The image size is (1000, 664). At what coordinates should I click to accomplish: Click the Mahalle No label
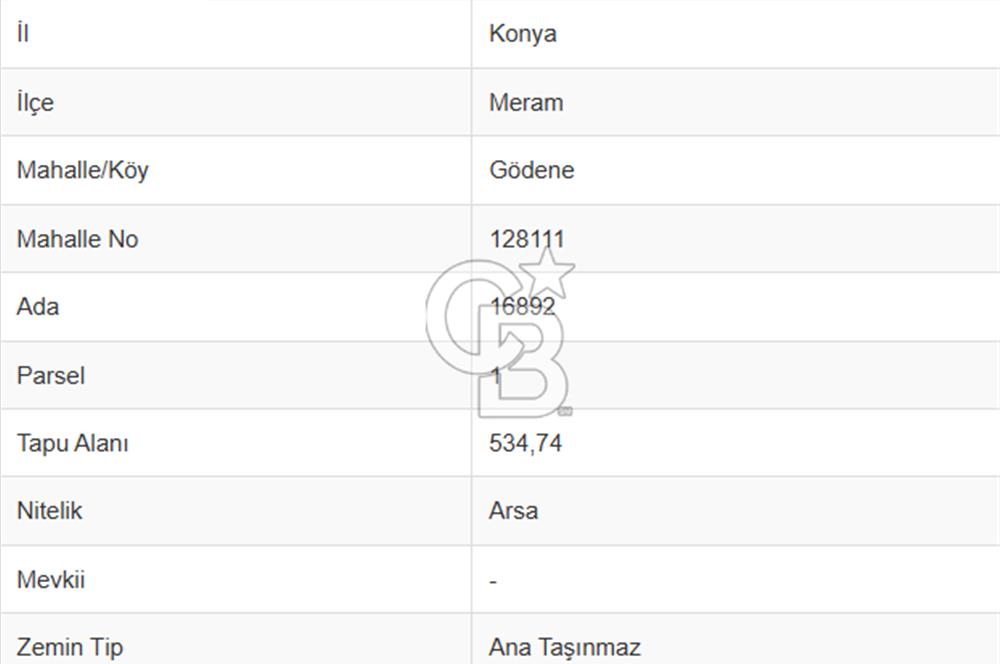[x=77, y=239]
